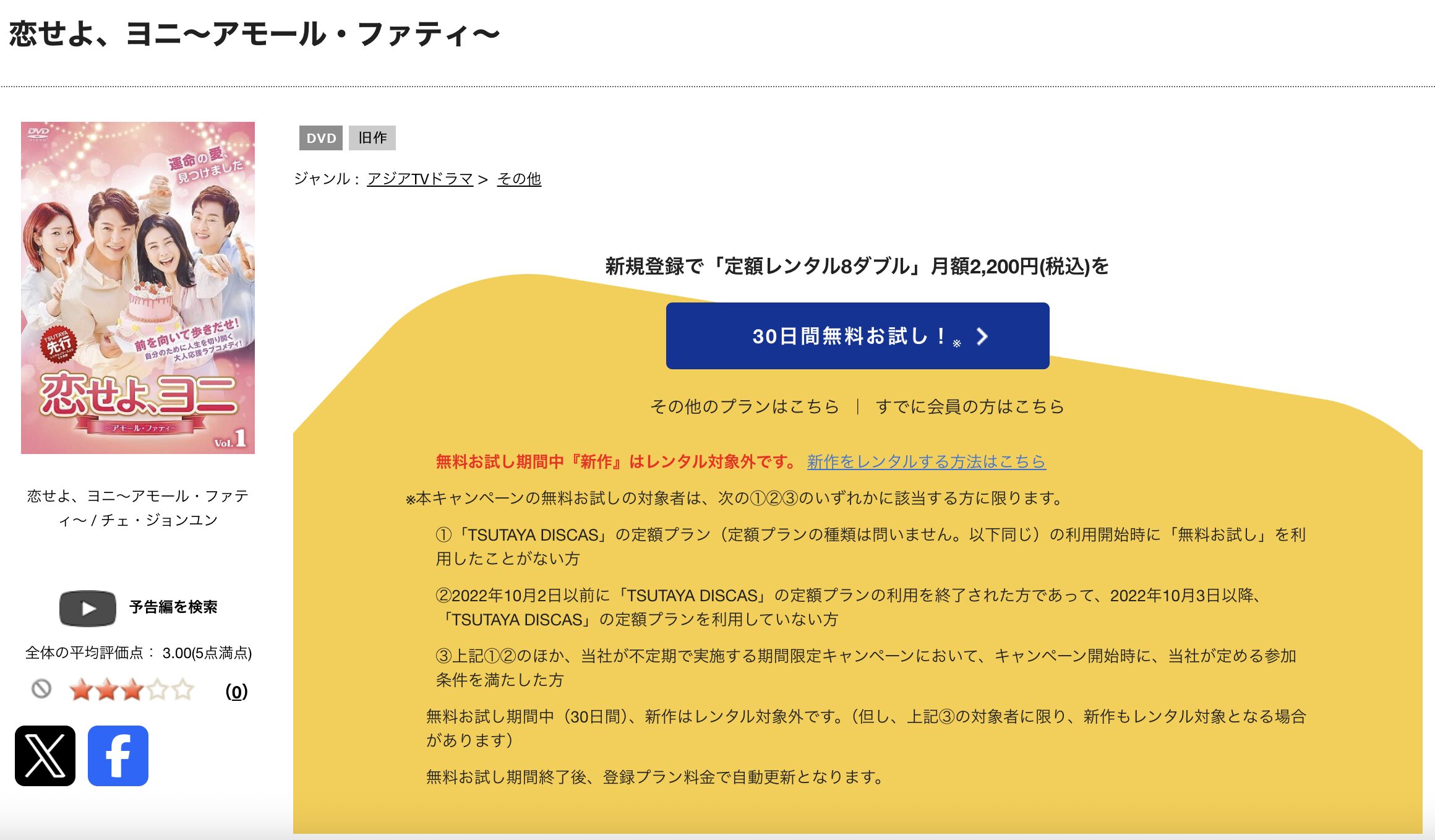Viewport: 1435px width, 840px height.
Task: Click the ※本キャンペーンの無料お試しの対象者 note
Action: click(734, 498)
